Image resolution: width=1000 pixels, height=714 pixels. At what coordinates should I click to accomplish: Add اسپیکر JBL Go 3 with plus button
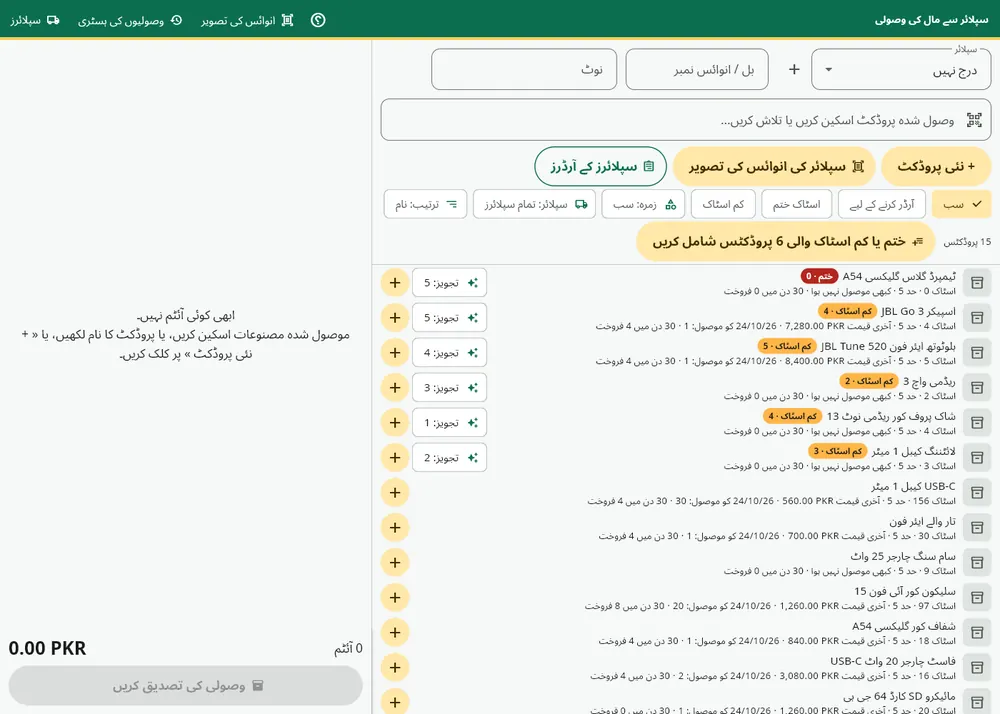[395, 317]
